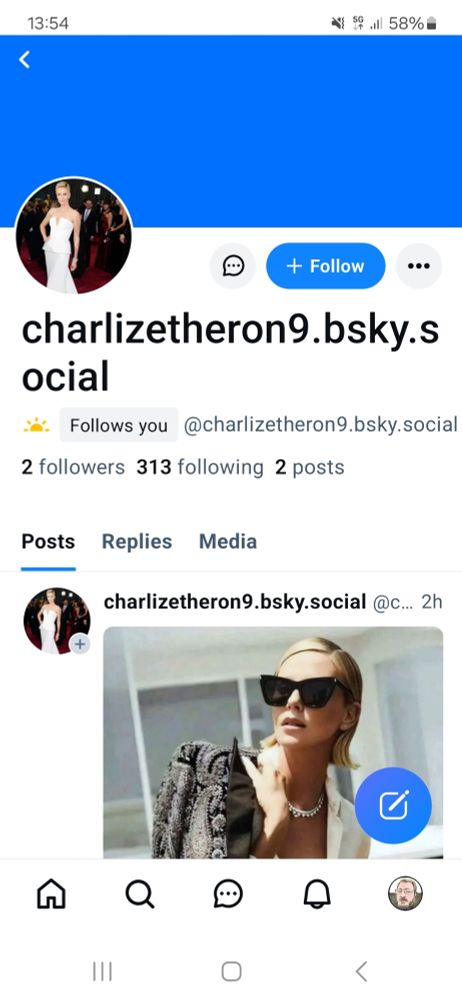This screenshot has height=1000, width=462.
Task: Open the large profile avatar picture
Action: [x=73, y=236]
